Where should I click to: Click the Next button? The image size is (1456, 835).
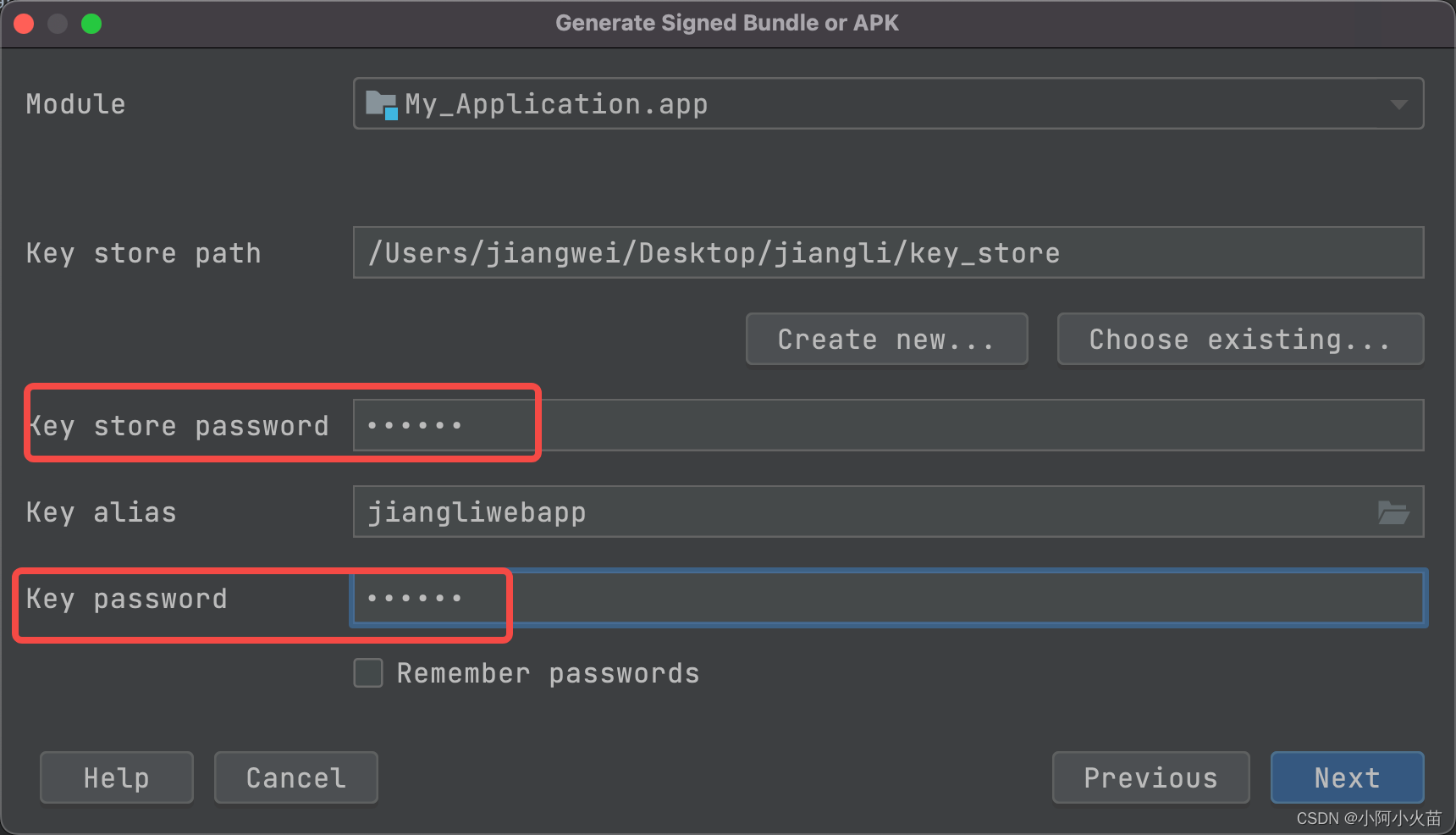coord(1347,777)
